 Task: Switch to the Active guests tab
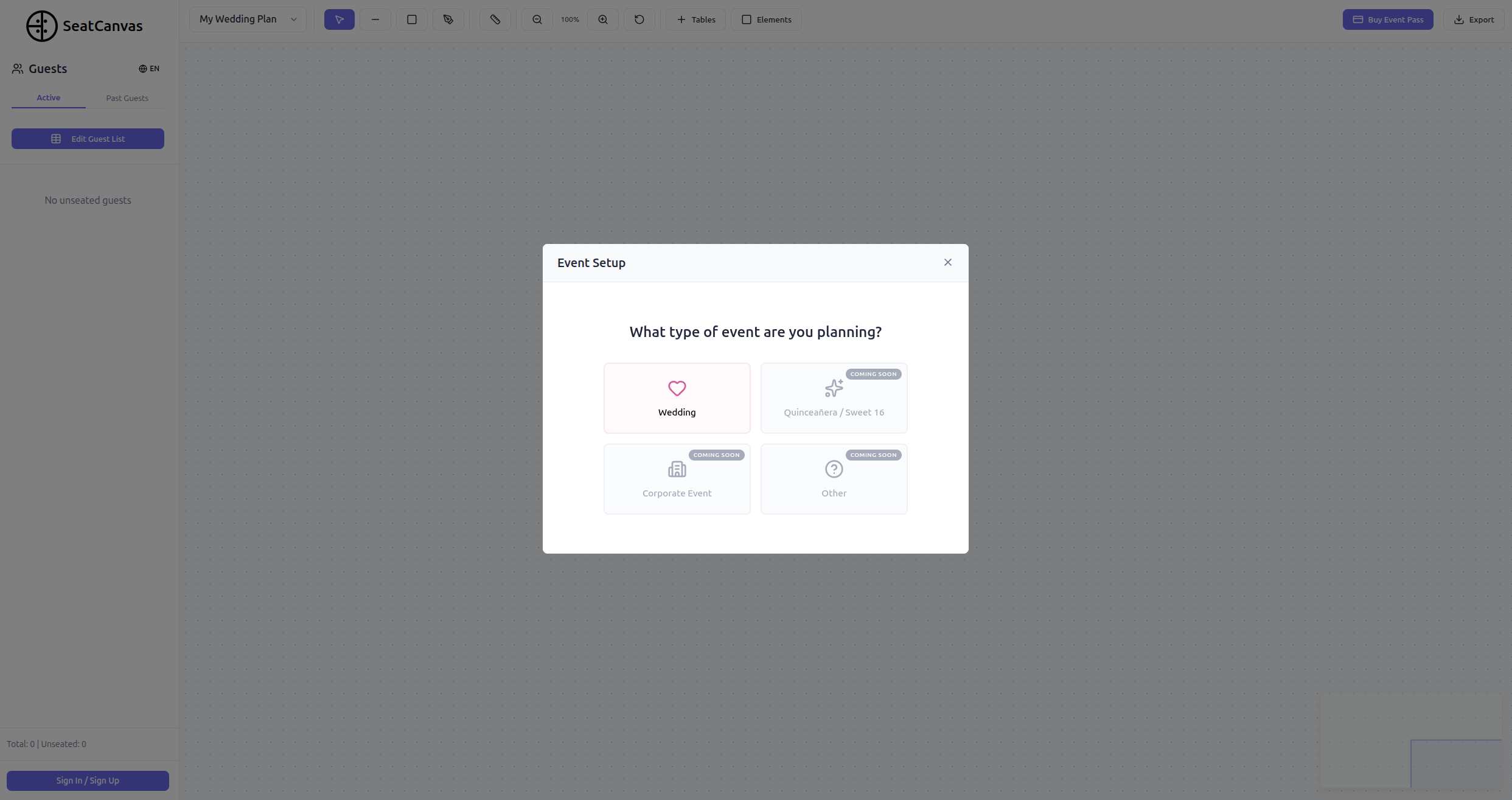[x=49, y=97]
